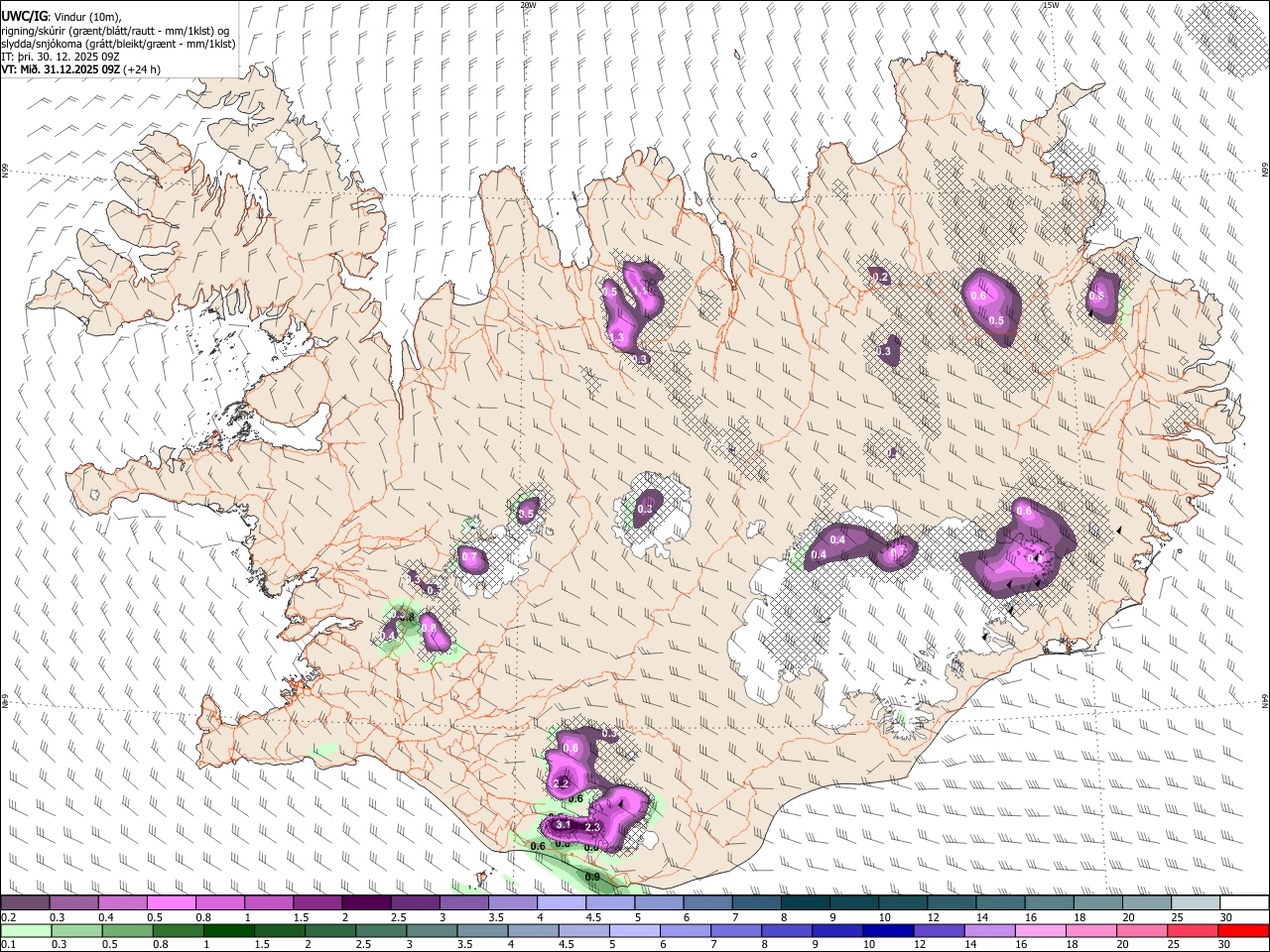Pick the dark teal 8 snow-scale swatch

(x=805, y=903)
